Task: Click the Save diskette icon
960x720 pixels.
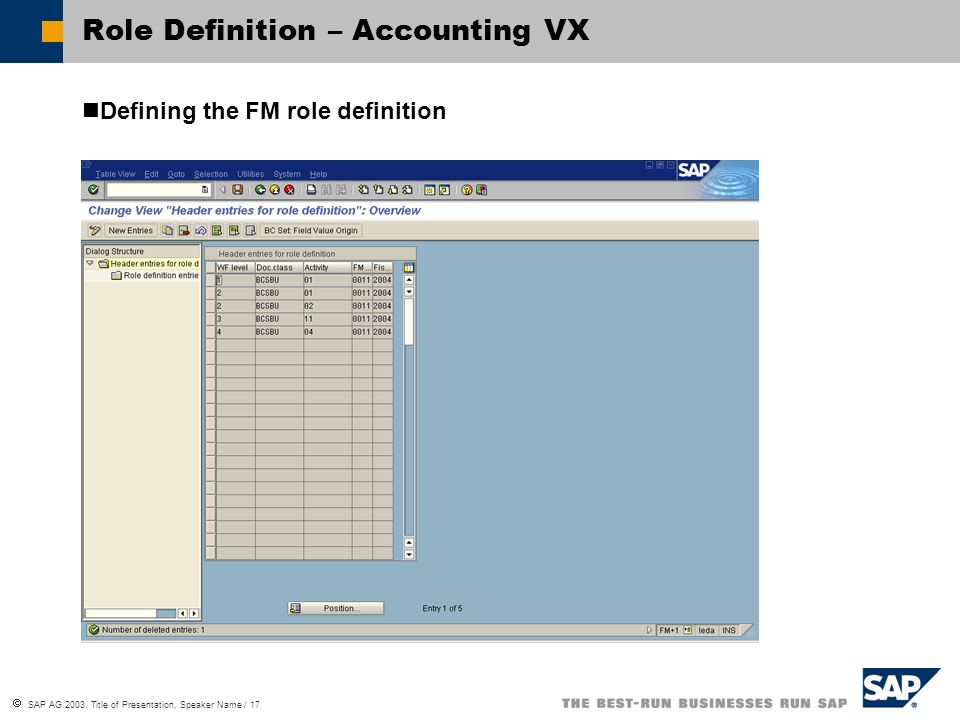Action: pos(238,190)
